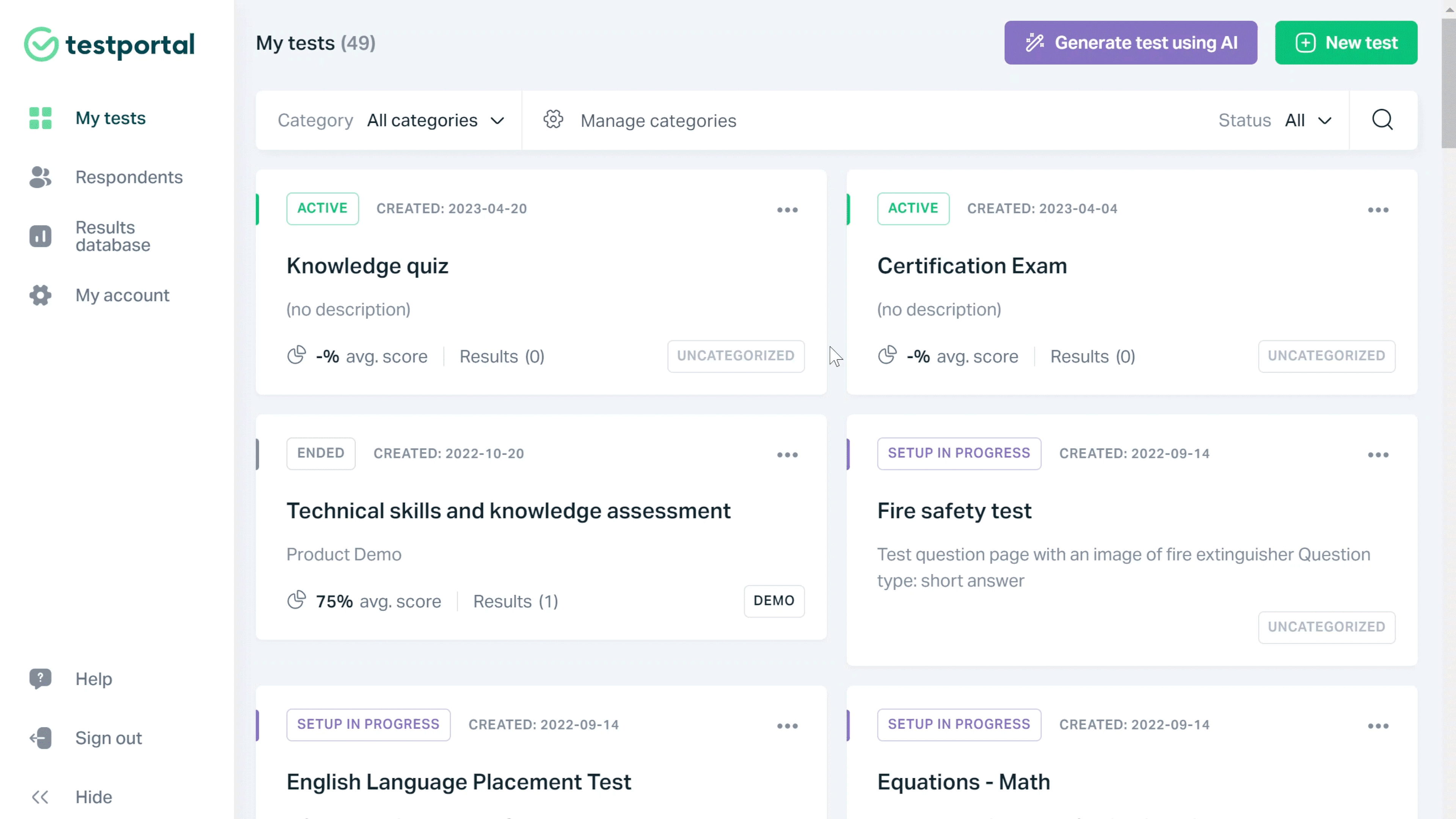
Task: Open the three-dot menu on Fire safety test
Action: 1378,455
